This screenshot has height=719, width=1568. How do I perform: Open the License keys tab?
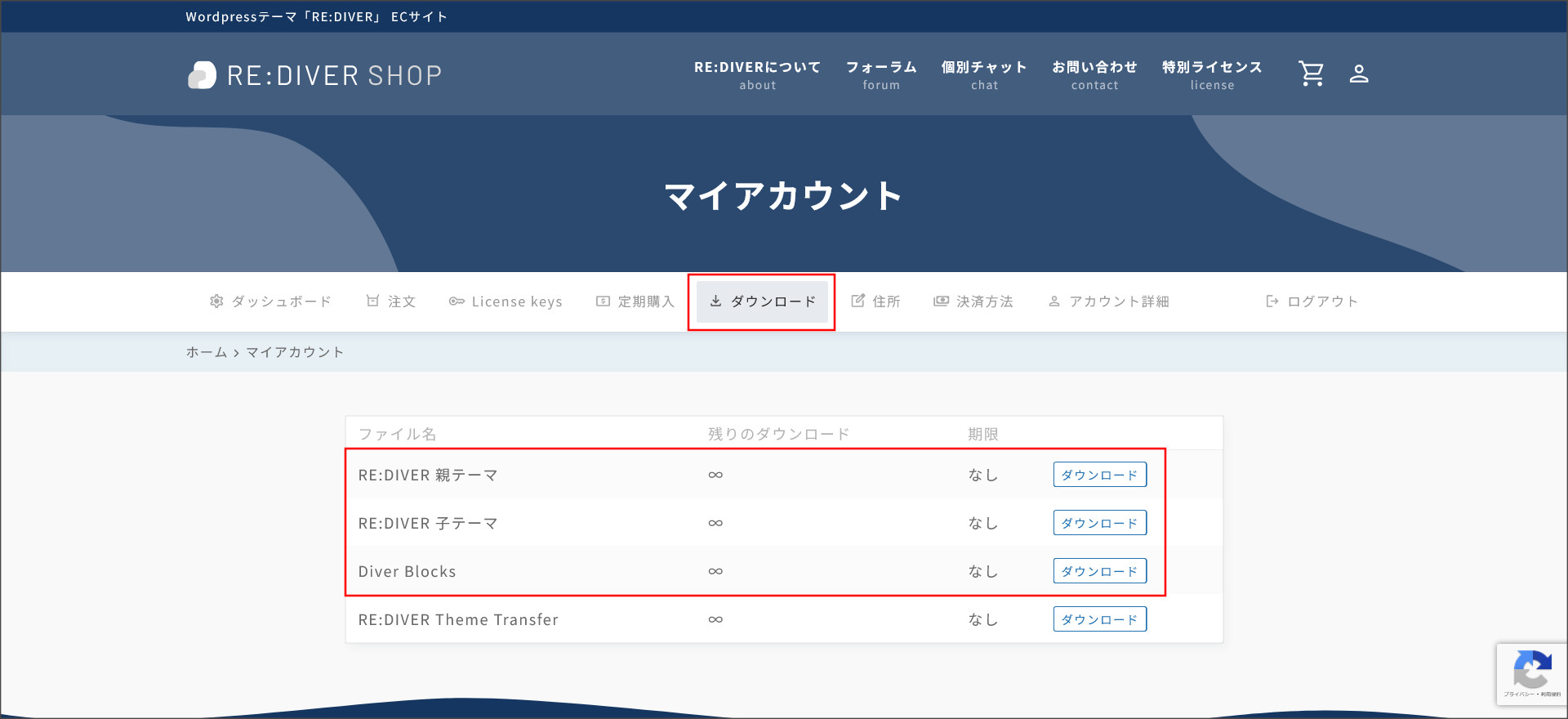point(506,301)
